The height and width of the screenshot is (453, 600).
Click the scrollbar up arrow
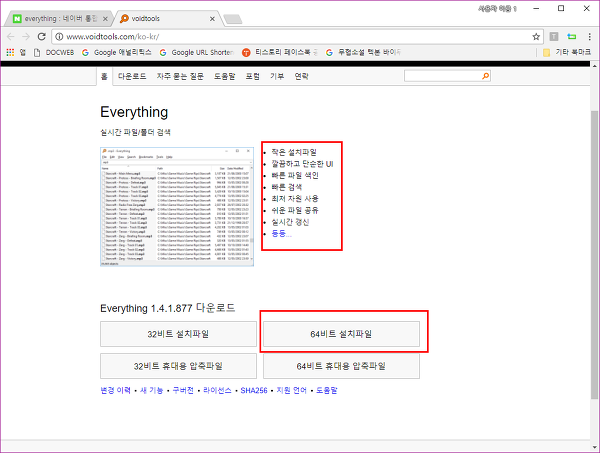click(595, 66)
